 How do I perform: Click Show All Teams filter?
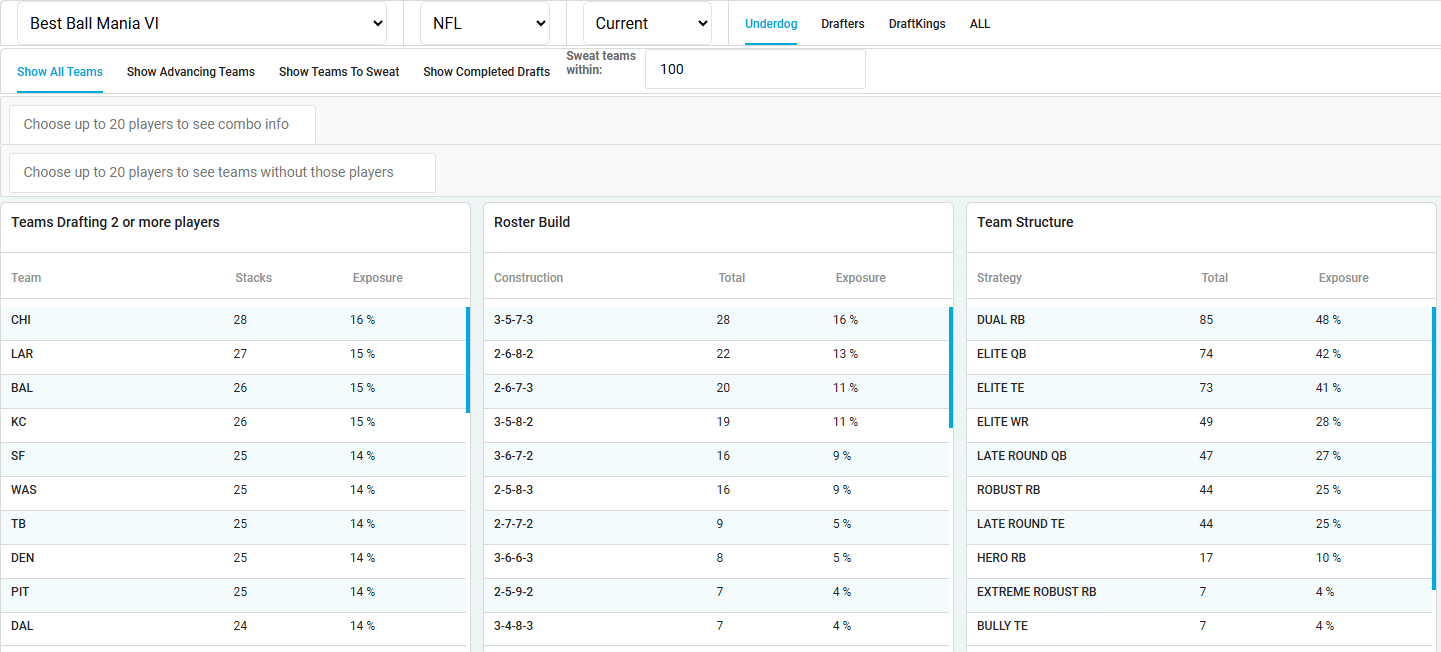click(60, 72)
